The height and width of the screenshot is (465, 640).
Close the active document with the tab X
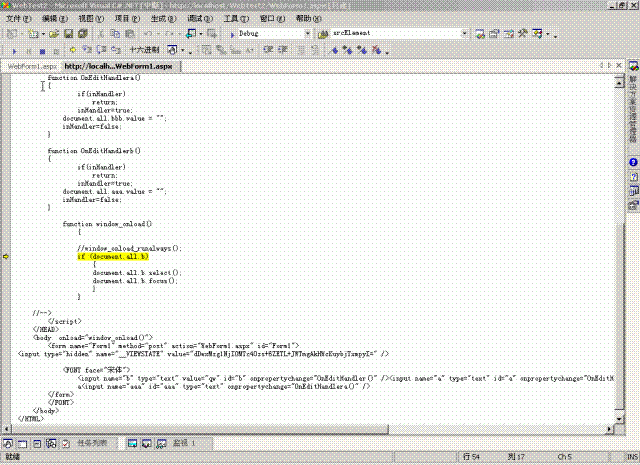(x=619, y=65)
